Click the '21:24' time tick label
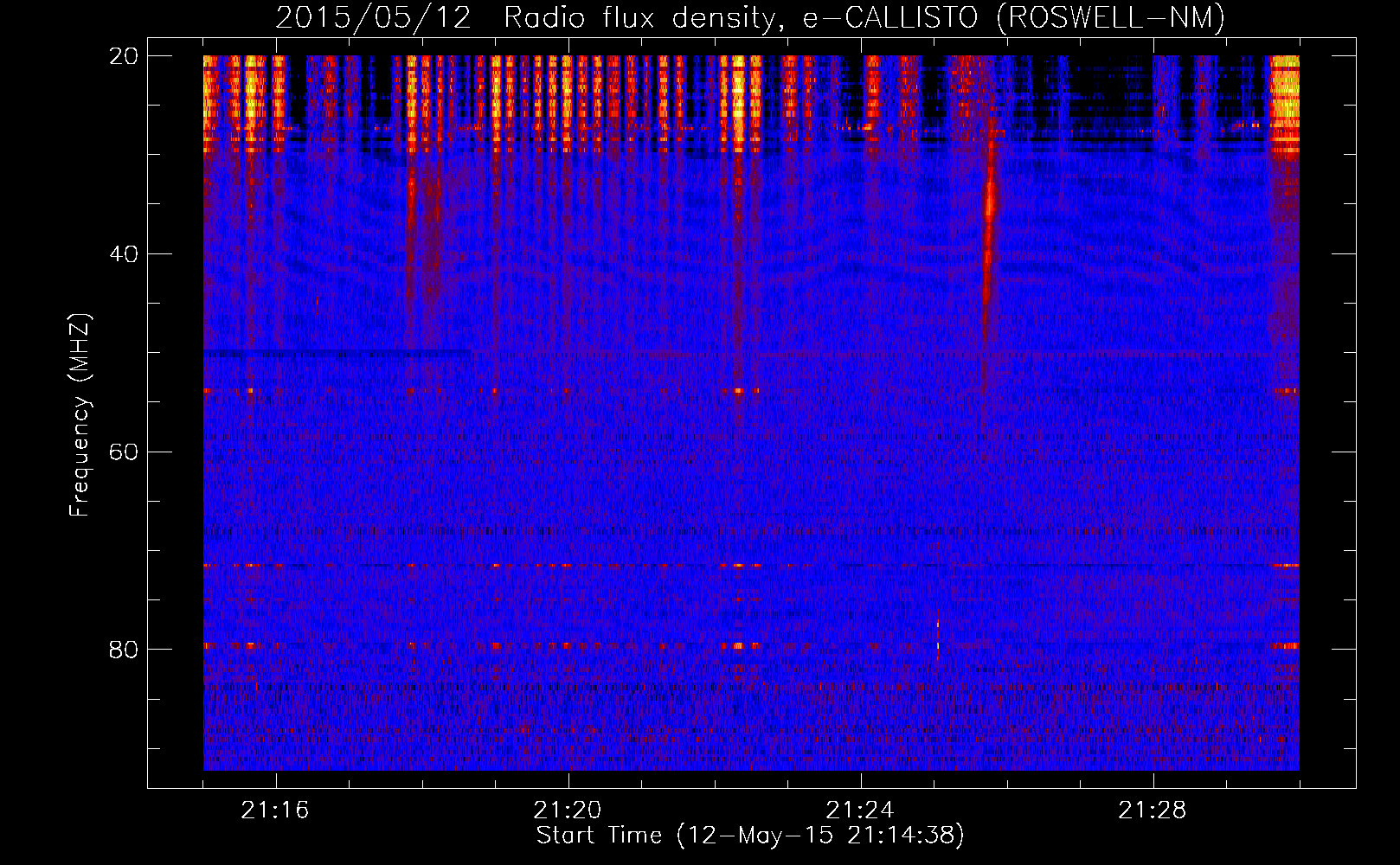Image resolution: width=1400 pixels, height=865 pixels. click(860, 811)
